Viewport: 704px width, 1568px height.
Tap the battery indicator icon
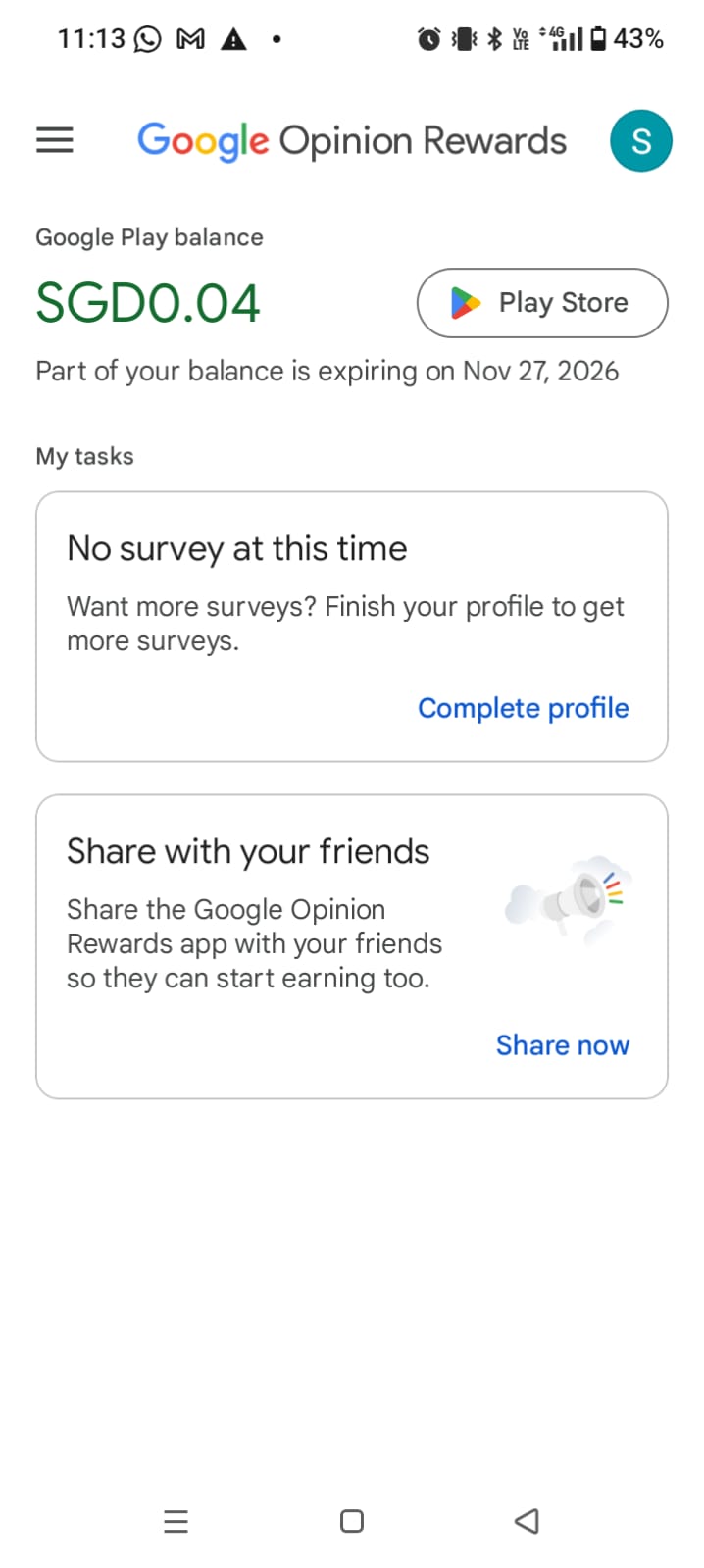point(597,39)
